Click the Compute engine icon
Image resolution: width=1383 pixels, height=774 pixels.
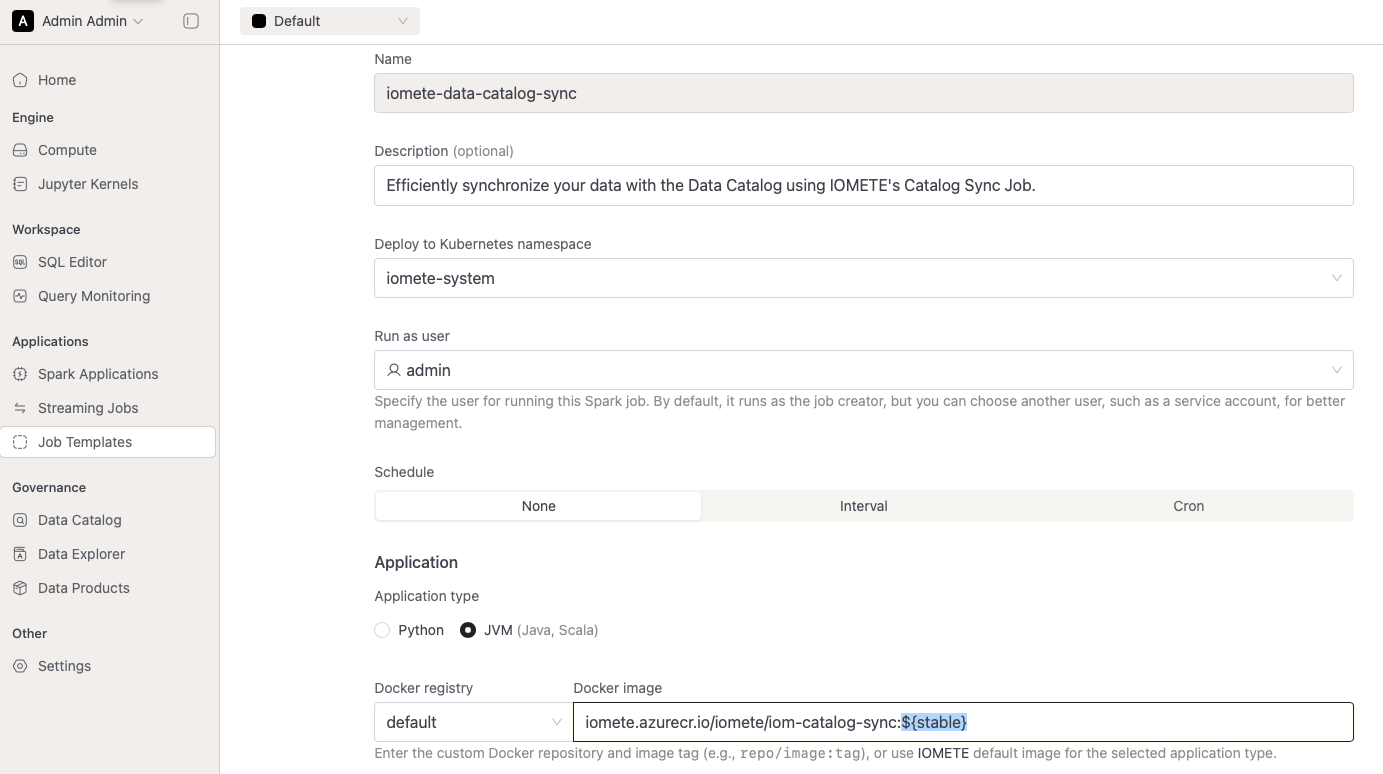tap(20, 150)
